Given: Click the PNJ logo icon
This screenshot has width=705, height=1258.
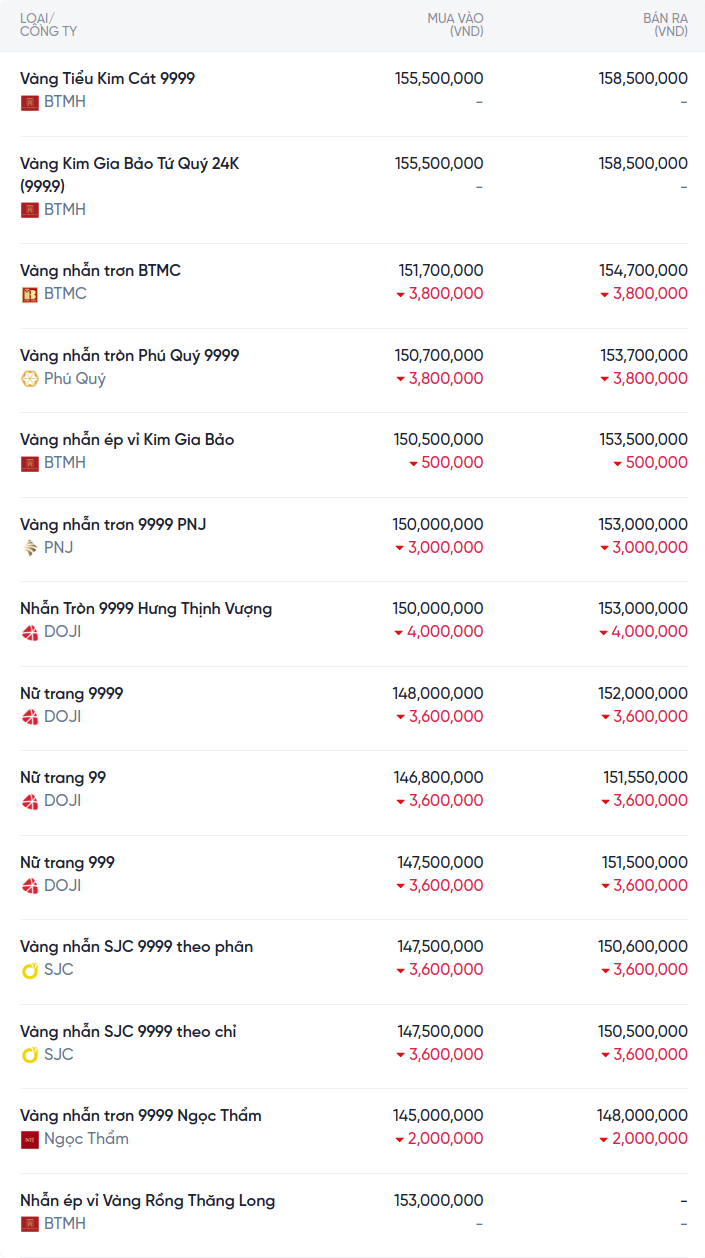Looking at the screenshot, I should click(30, 548).
